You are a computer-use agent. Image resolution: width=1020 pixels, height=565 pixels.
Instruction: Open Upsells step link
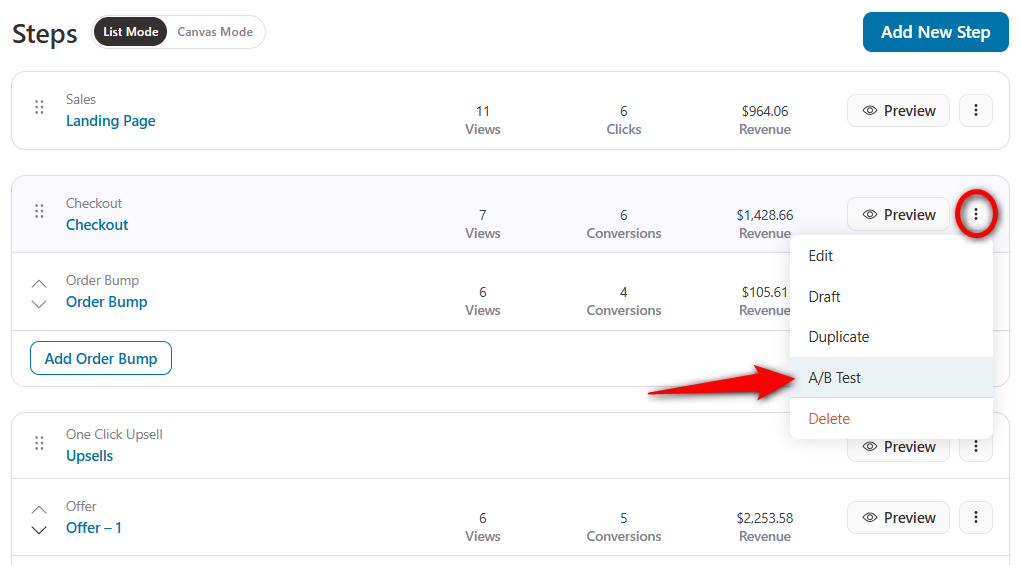tap(89, 456)
